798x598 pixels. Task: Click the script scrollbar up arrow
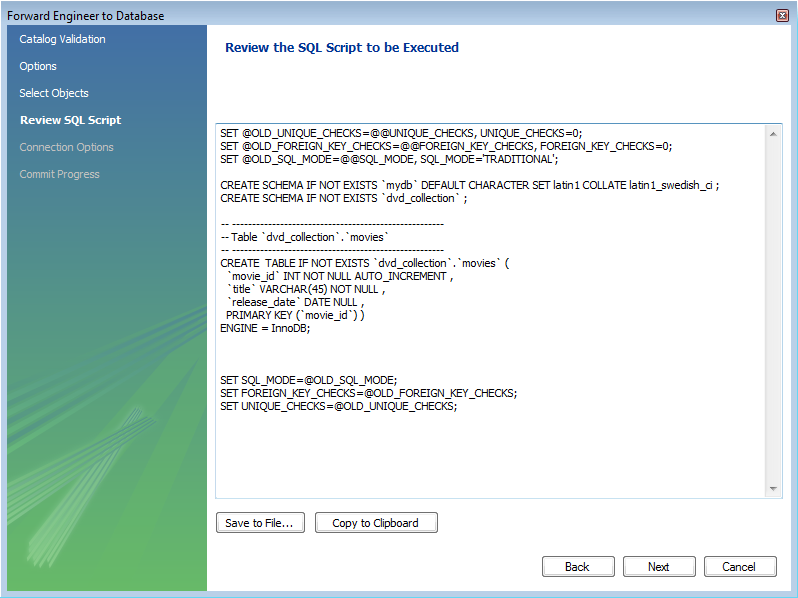(x=774, y=132)
